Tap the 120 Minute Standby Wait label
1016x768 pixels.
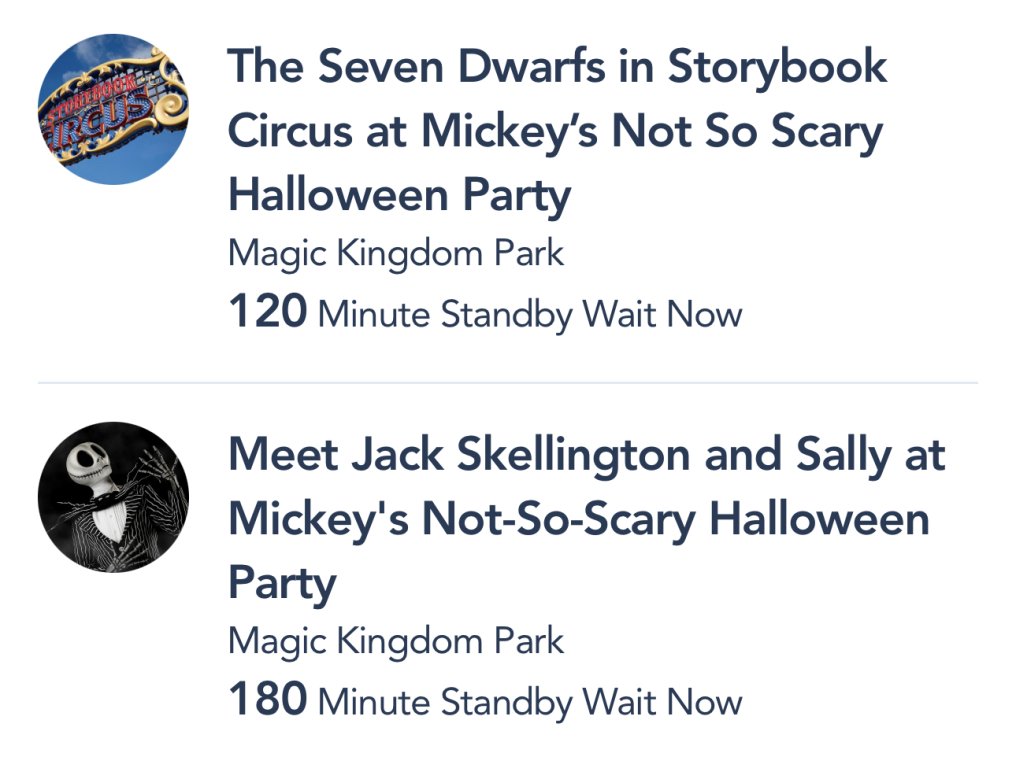[485, 314]
